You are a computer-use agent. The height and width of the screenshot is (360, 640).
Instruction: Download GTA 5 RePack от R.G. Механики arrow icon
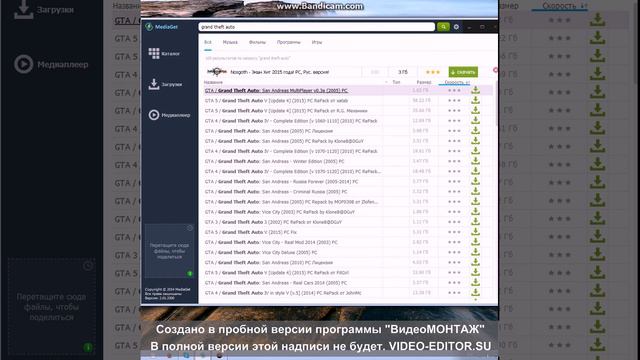(x=476, y=111)
